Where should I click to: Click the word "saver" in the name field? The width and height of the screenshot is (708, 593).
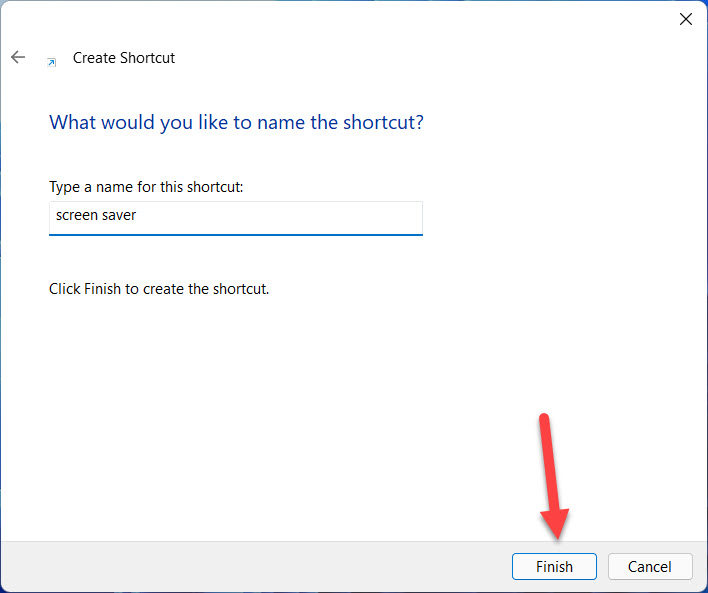pyautogui.click(x=119, y=216)
